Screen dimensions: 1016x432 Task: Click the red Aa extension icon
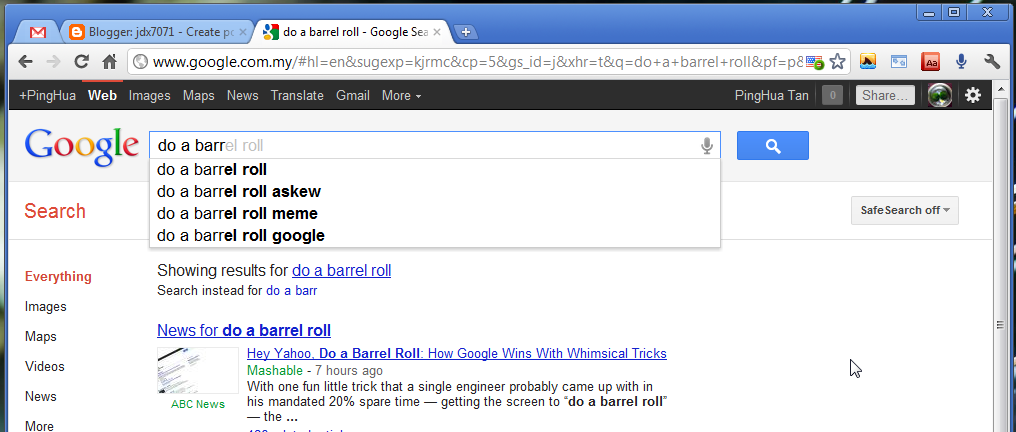(930, 62)
